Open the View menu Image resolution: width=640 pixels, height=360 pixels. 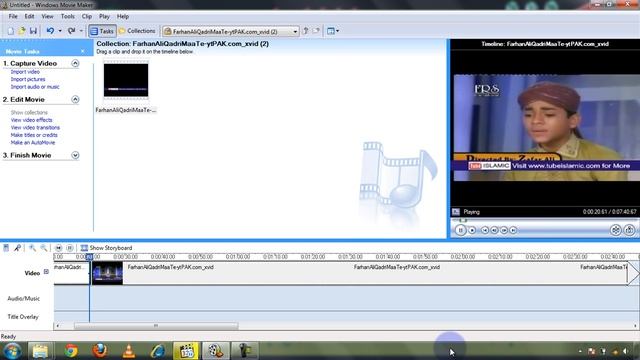pyautogui.click(x=47, y=17)
